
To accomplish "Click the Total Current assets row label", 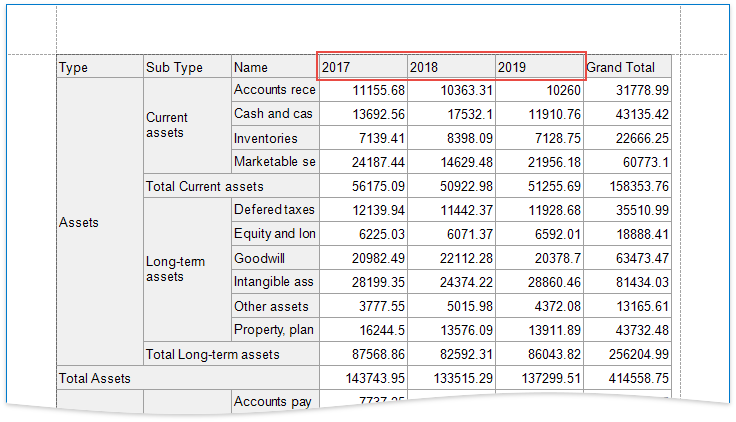I will point(231,186).
